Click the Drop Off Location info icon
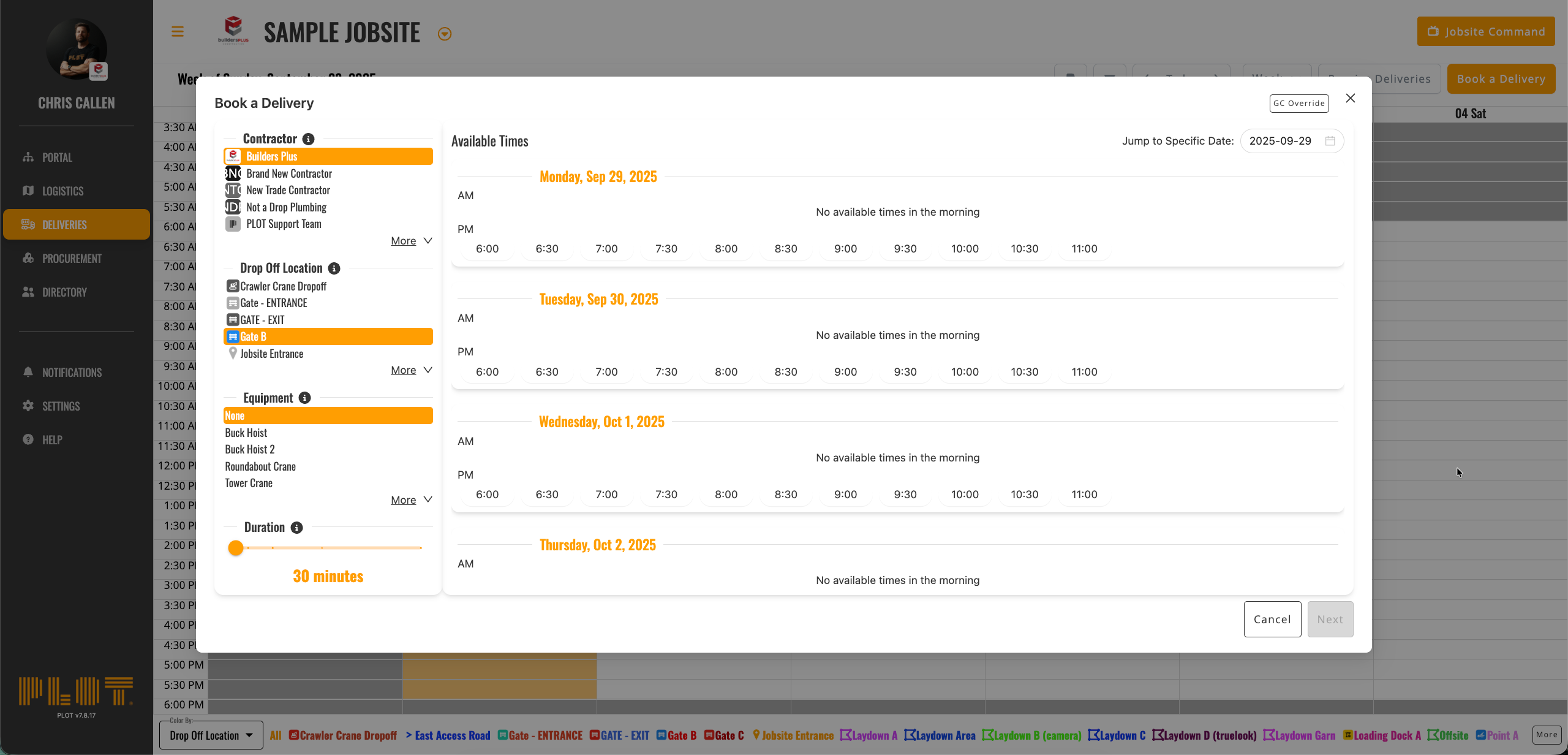The width and height of the screenshot is (1568, 755). pos(334,268)
